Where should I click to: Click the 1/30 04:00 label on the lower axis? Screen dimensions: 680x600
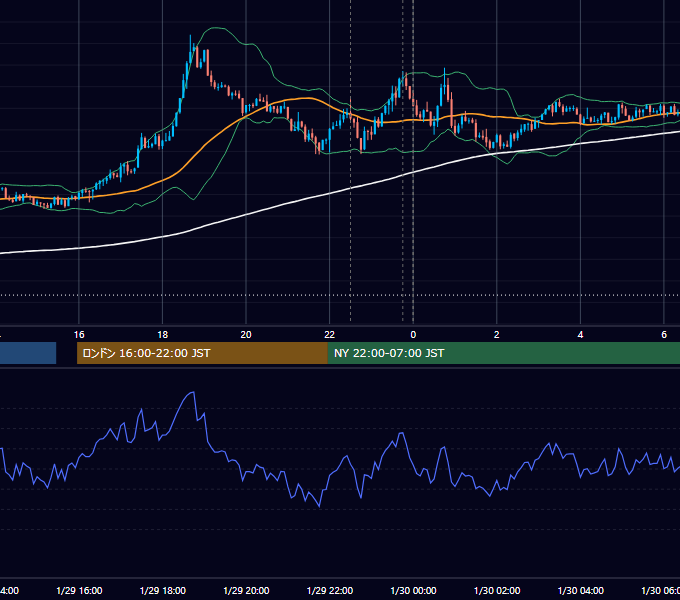580,590
